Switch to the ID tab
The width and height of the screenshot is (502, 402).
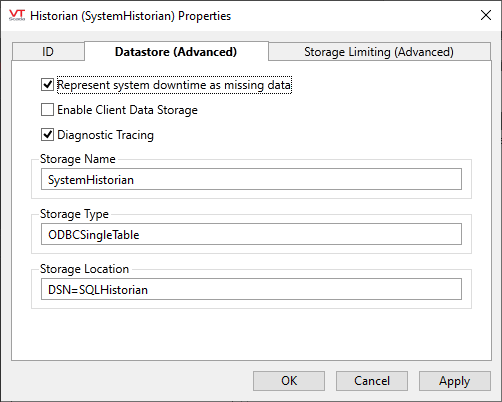48,52
